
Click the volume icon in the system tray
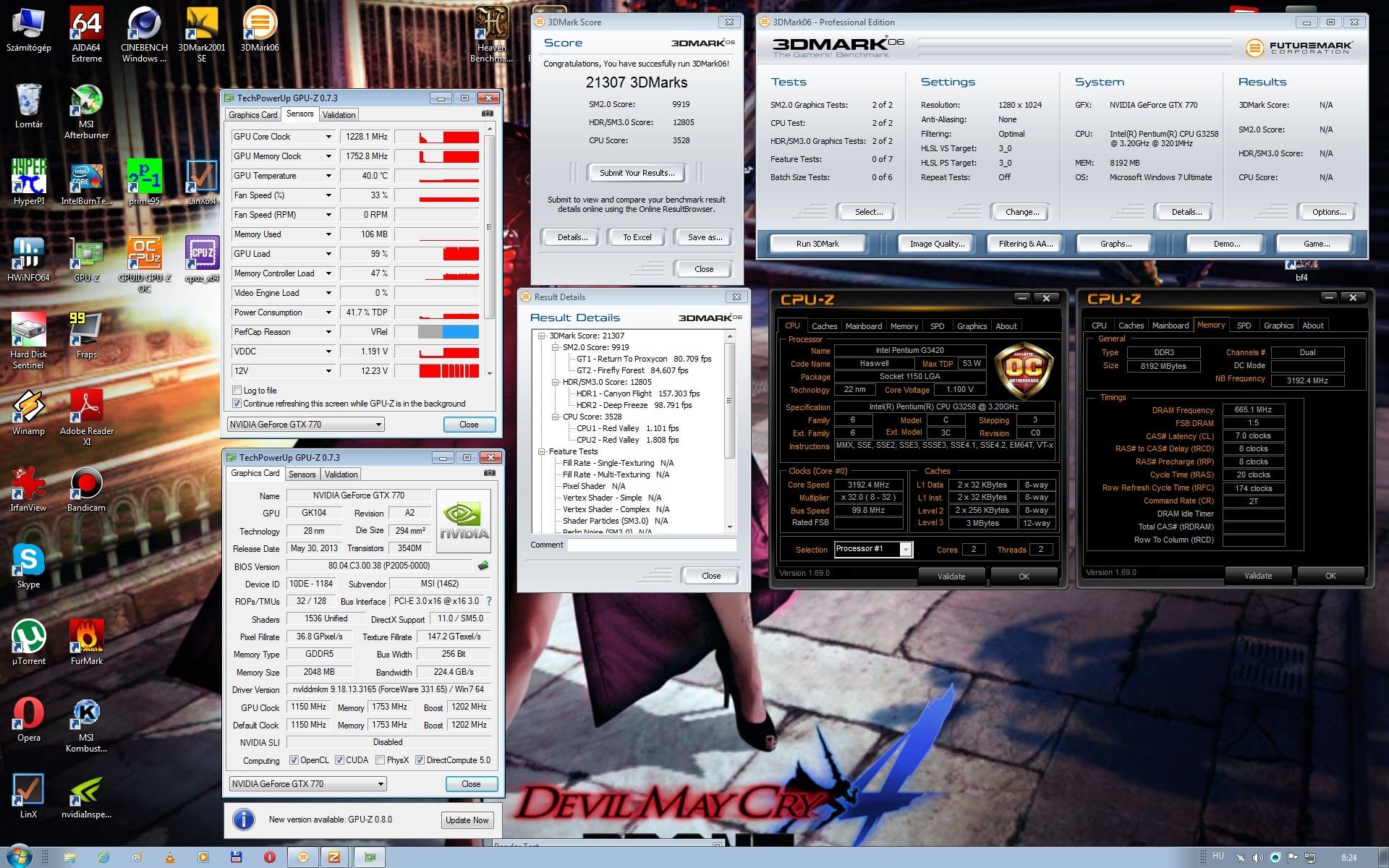coord(1257,857)
